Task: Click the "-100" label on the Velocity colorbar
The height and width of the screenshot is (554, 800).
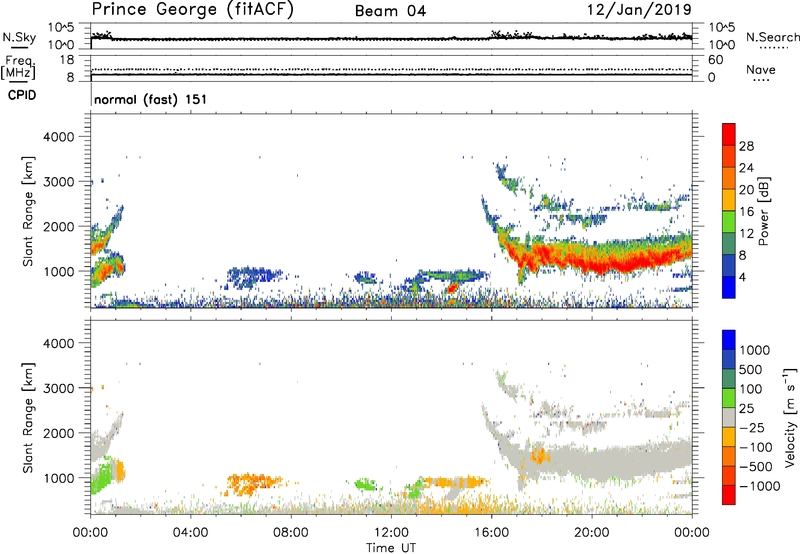Action: (756, 447)
